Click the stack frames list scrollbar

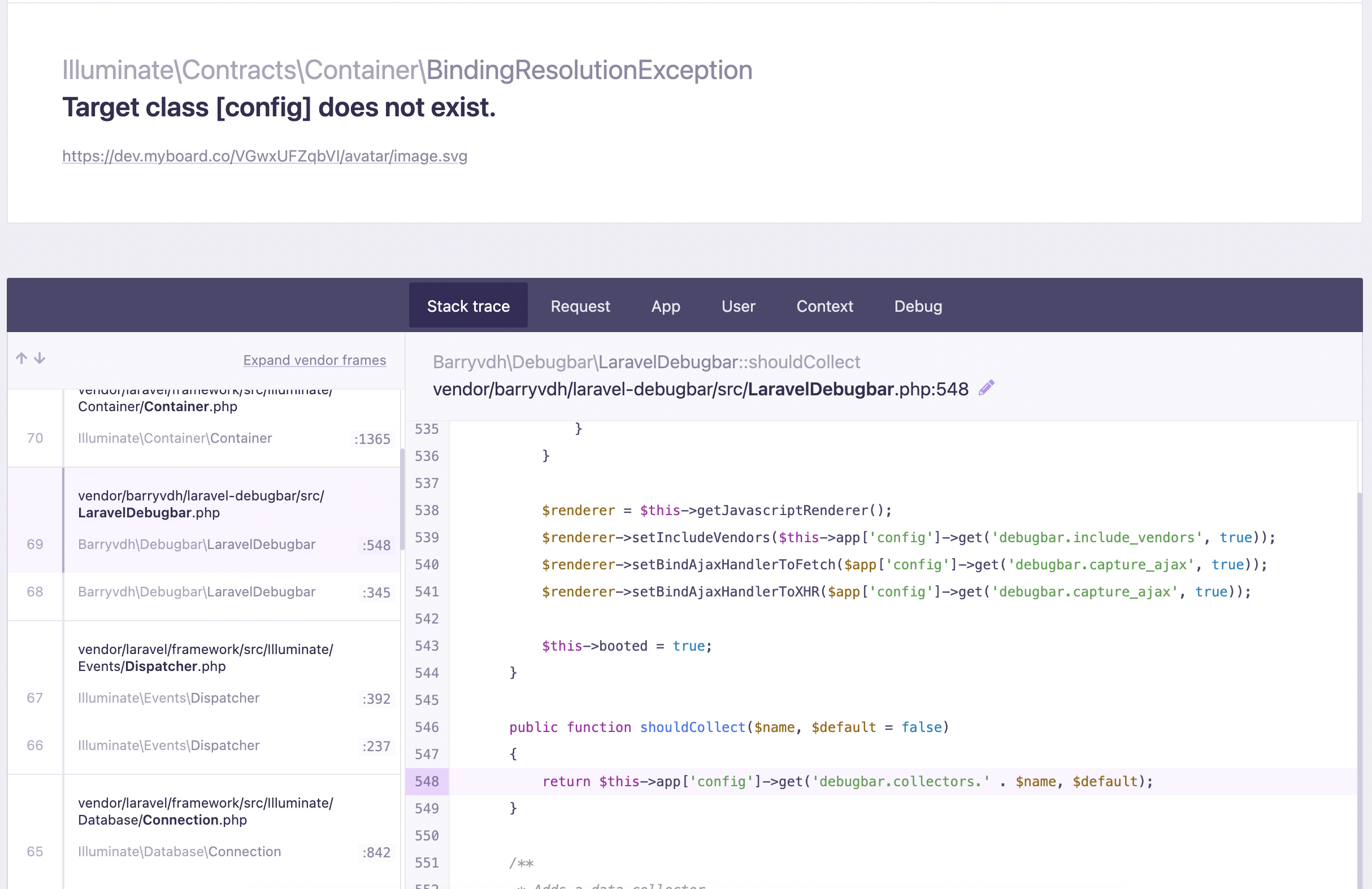(402, 499)
